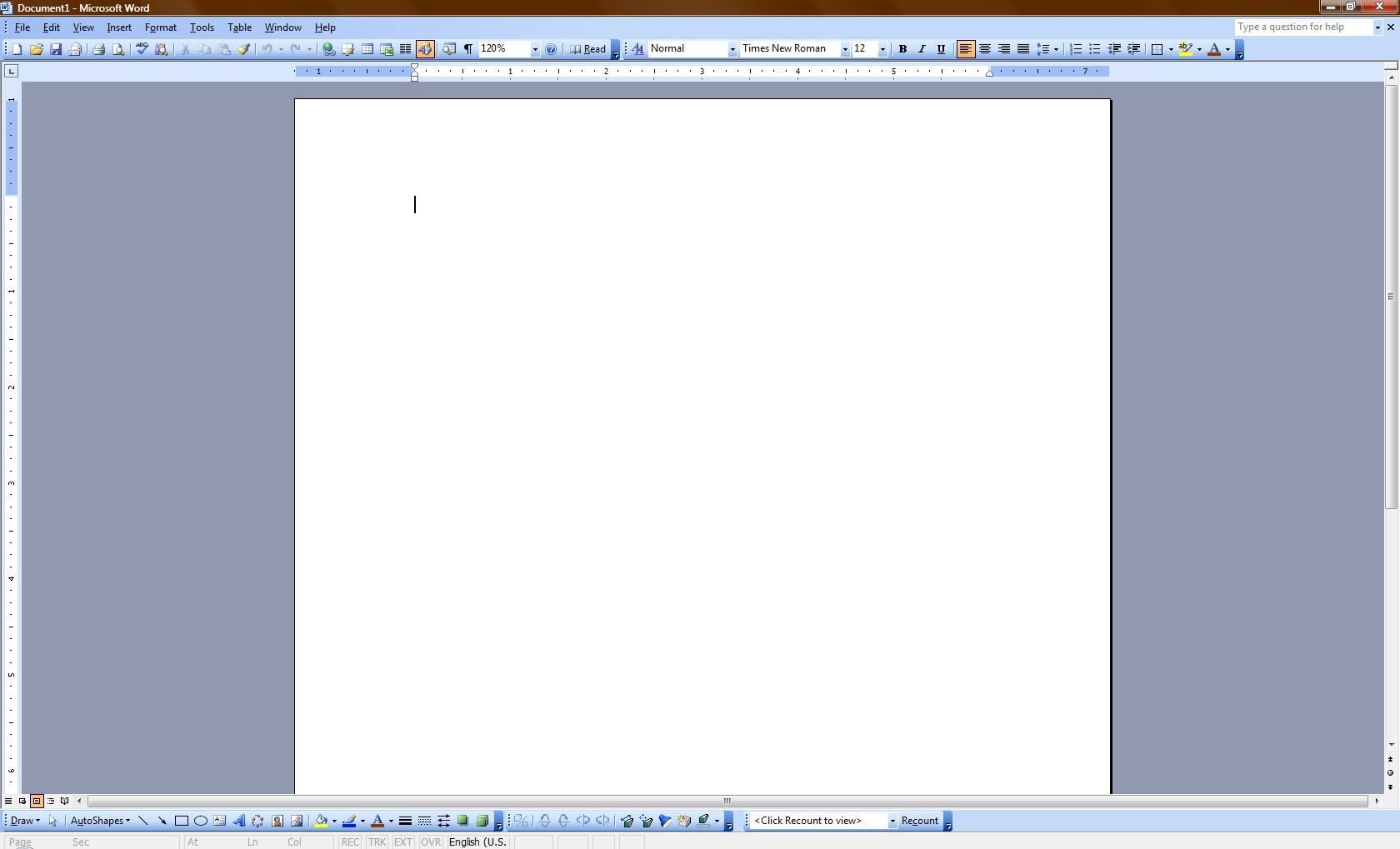Open the Table menu
1400x849 pixels.
pos(239,27)
